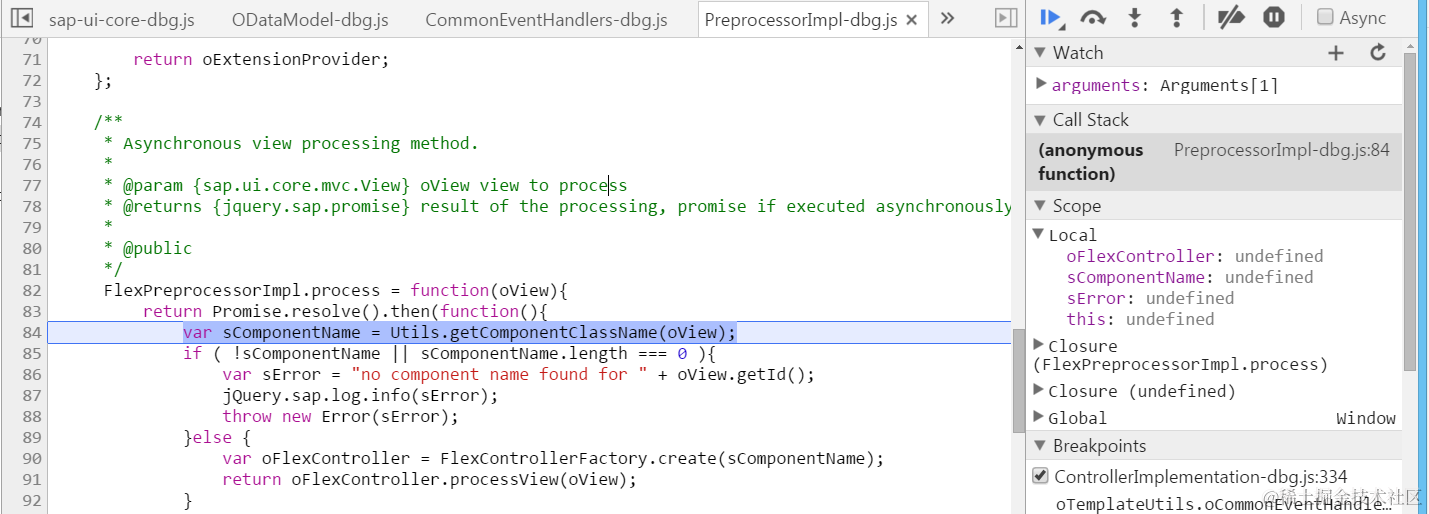Screen dimensions: 1429x514
Task: Click the oTemplateUtils.oCommonEventHandle breakpoint text
Action: [1223, 504]
